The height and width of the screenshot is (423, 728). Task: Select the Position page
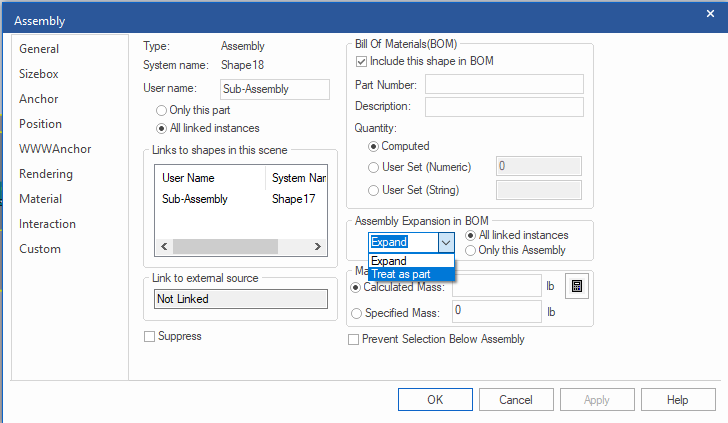(x=40, y=124)
